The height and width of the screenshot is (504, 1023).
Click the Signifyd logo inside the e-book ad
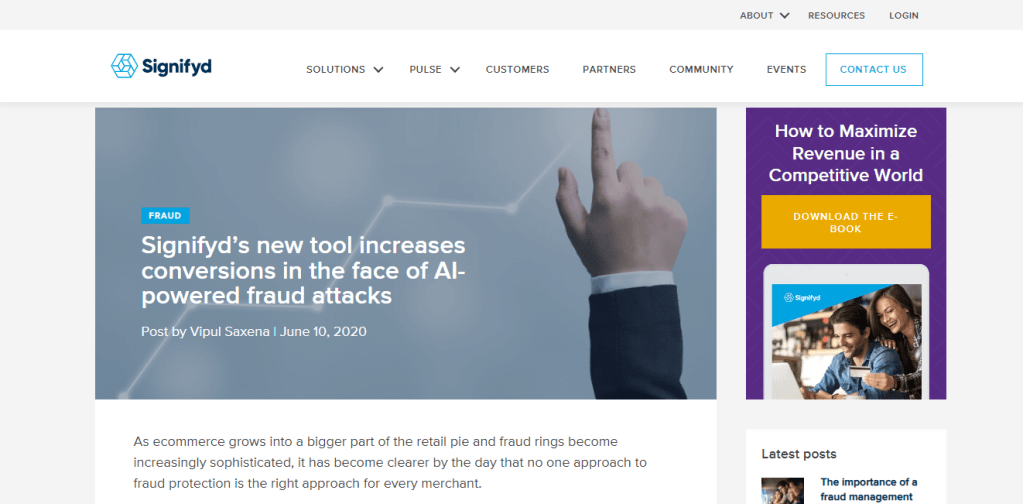pyautogui.click(x=802, y=298)
